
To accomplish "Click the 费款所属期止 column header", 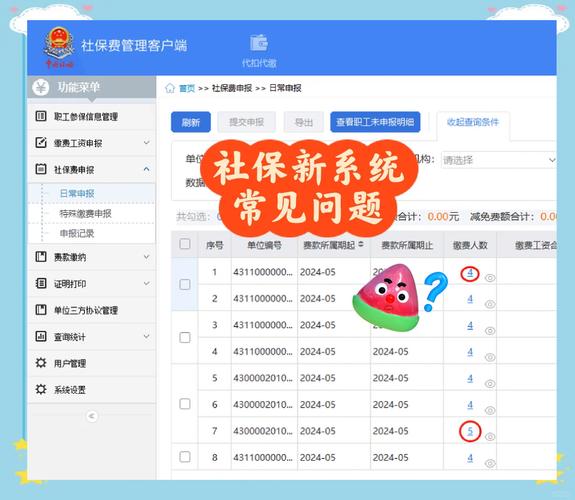I will point(407,245).
